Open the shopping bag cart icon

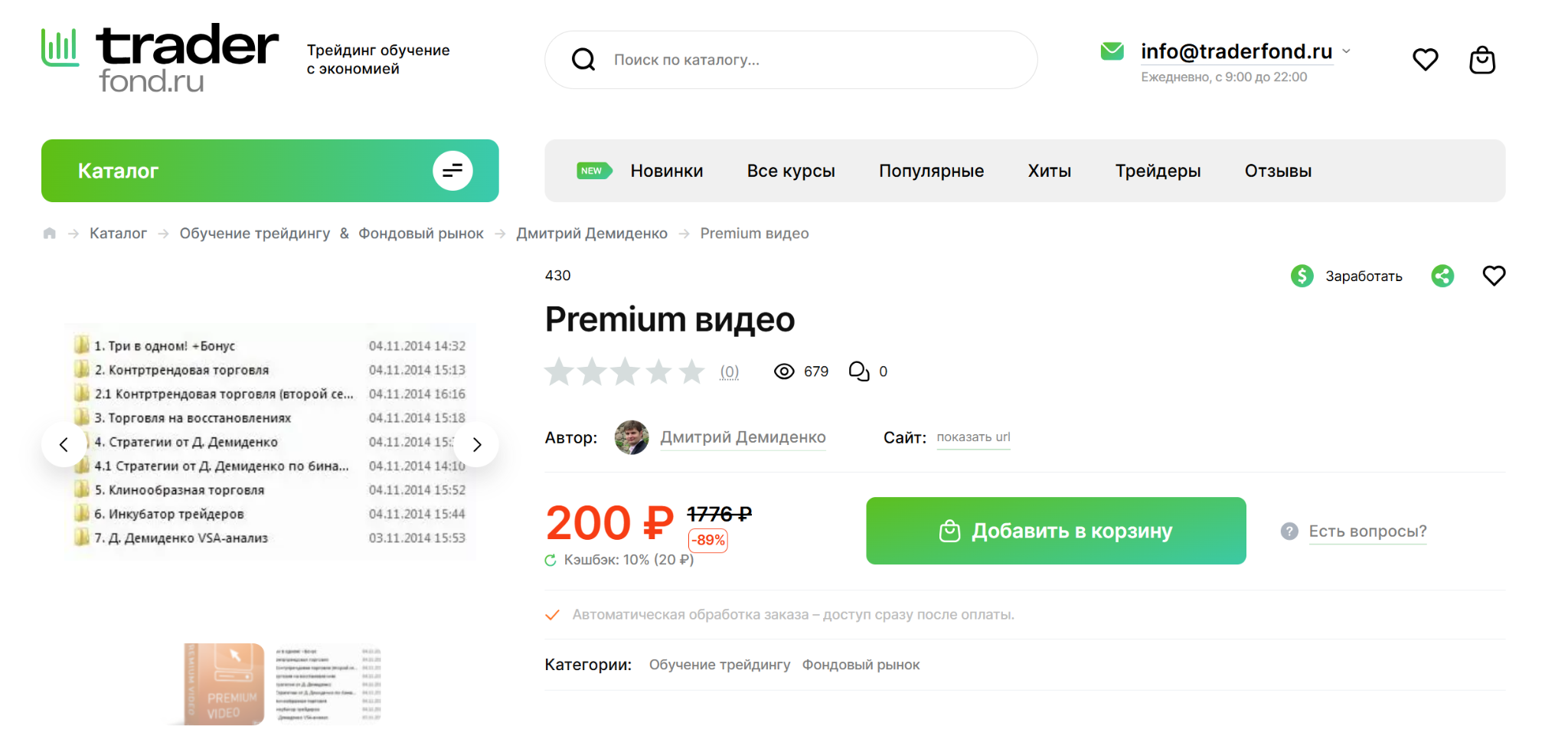tap(1482, 60)
